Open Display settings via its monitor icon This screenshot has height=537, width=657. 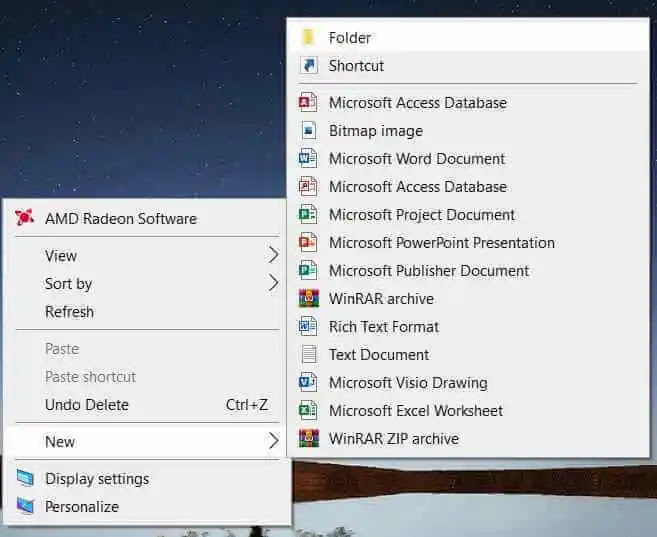point(25,478)
